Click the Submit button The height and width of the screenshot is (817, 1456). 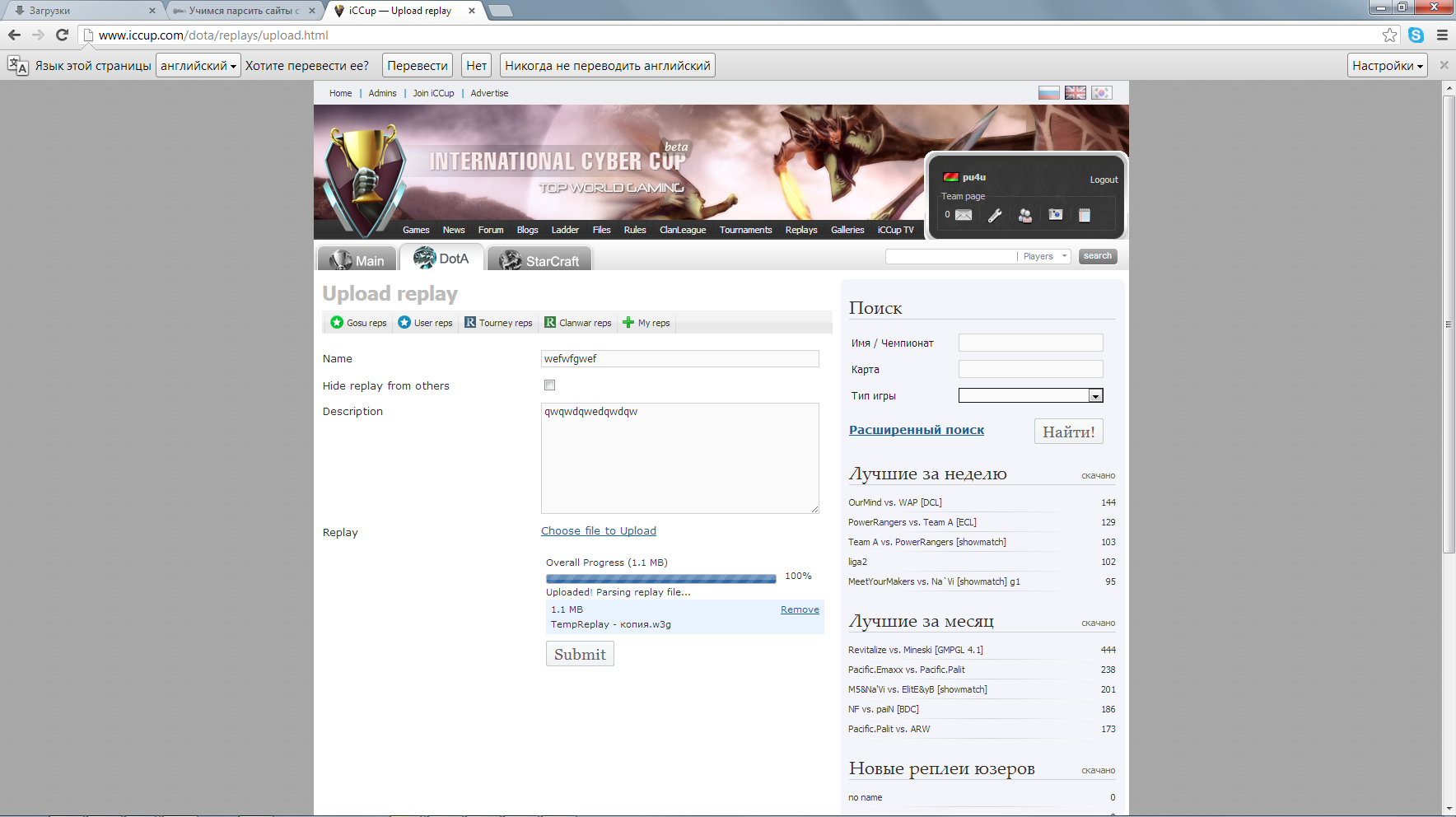click(x=580, y=654)
